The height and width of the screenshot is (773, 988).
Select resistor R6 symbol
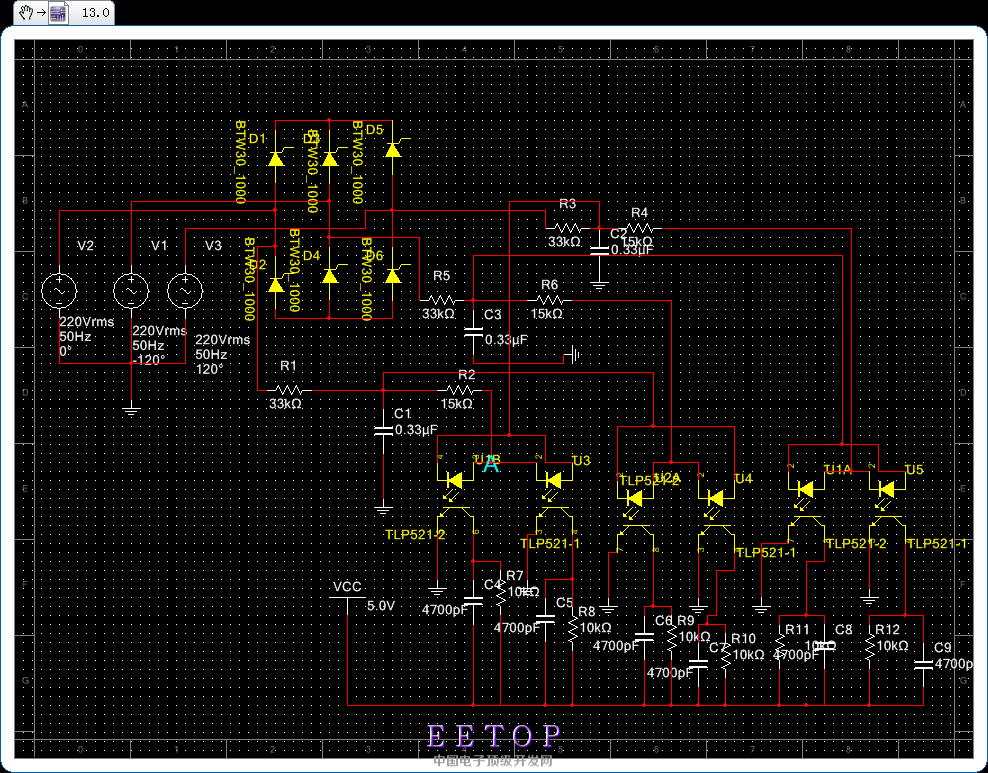pyautogui.click(x=549, y=300)
